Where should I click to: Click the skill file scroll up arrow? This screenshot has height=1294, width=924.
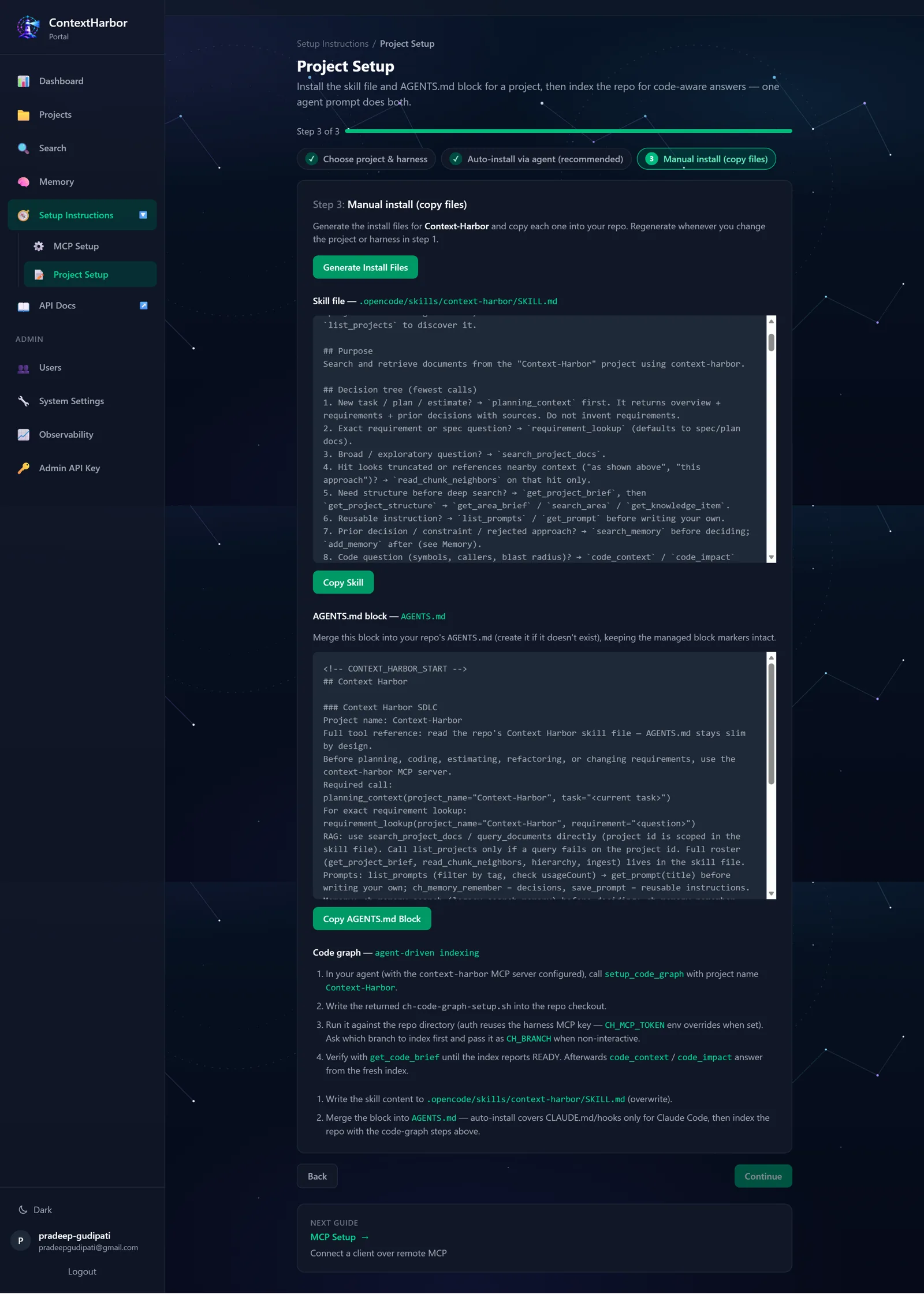(x=771, y=321)
